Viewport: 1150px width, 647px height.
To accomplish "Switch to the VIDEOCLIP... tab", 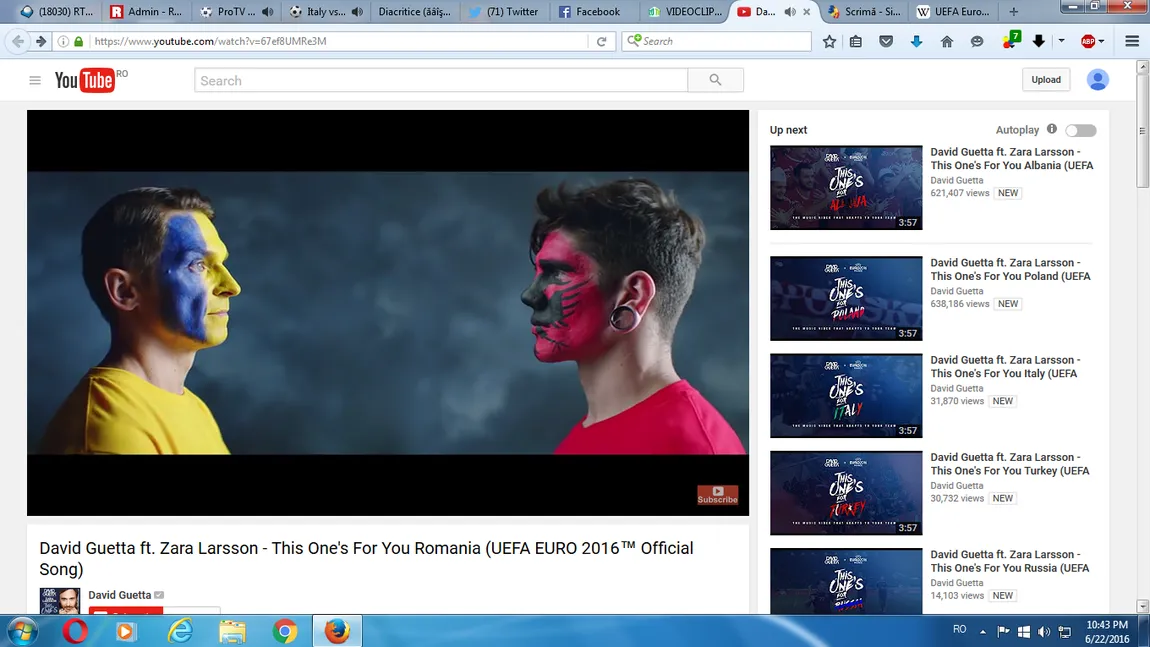I will [x=684, y=12].
